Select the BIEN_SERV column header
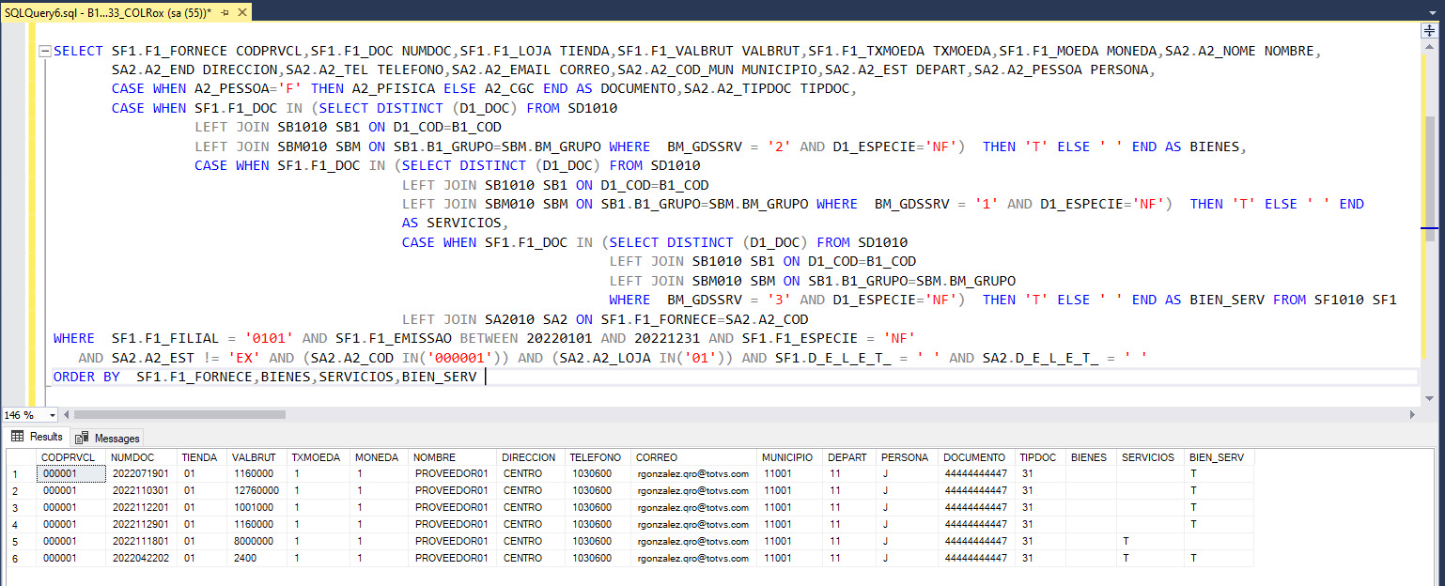Viewport: 1445px width, 586px height. 1219,457
